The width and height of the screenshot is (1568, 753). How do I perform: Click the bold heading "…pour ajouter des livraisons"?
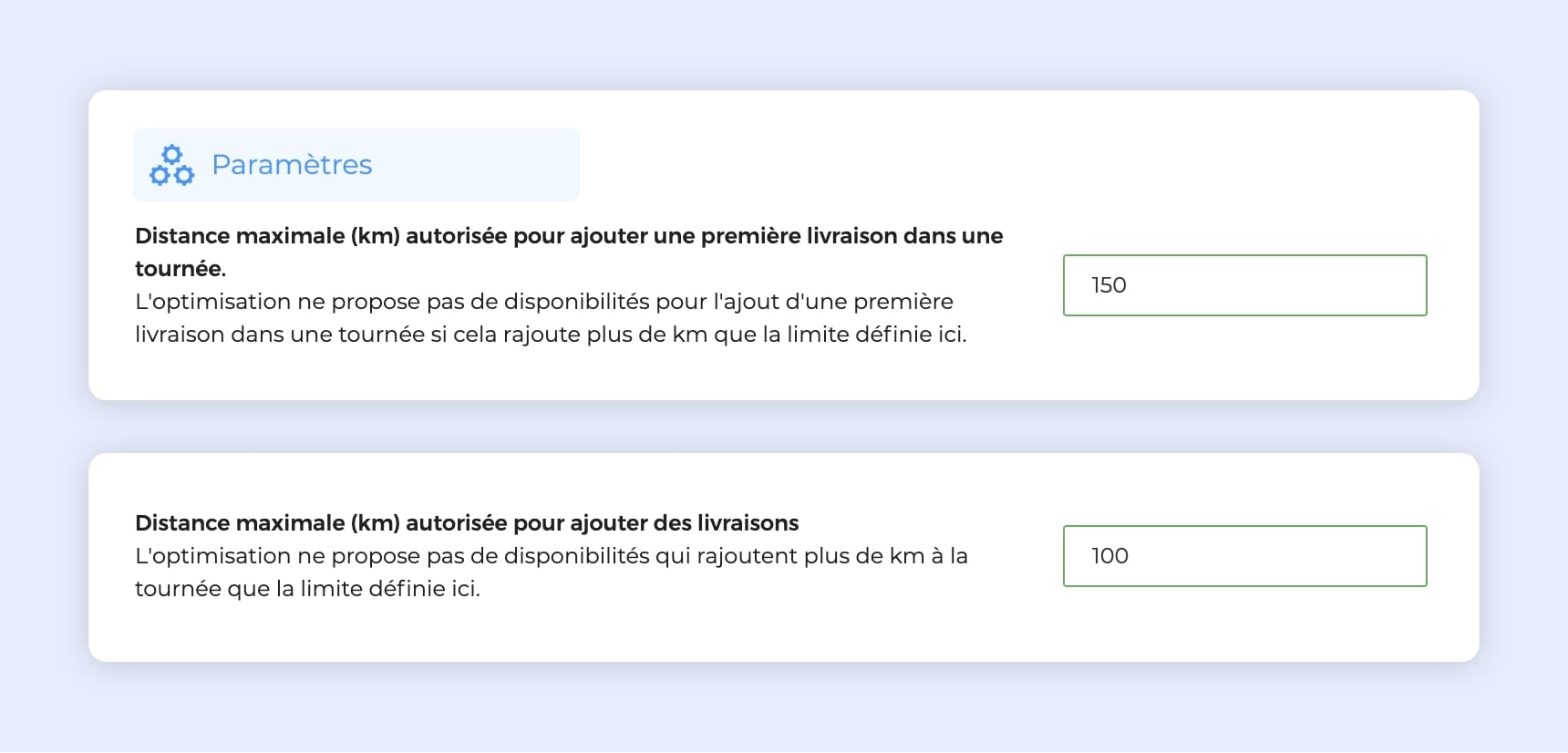click(467, 523)
